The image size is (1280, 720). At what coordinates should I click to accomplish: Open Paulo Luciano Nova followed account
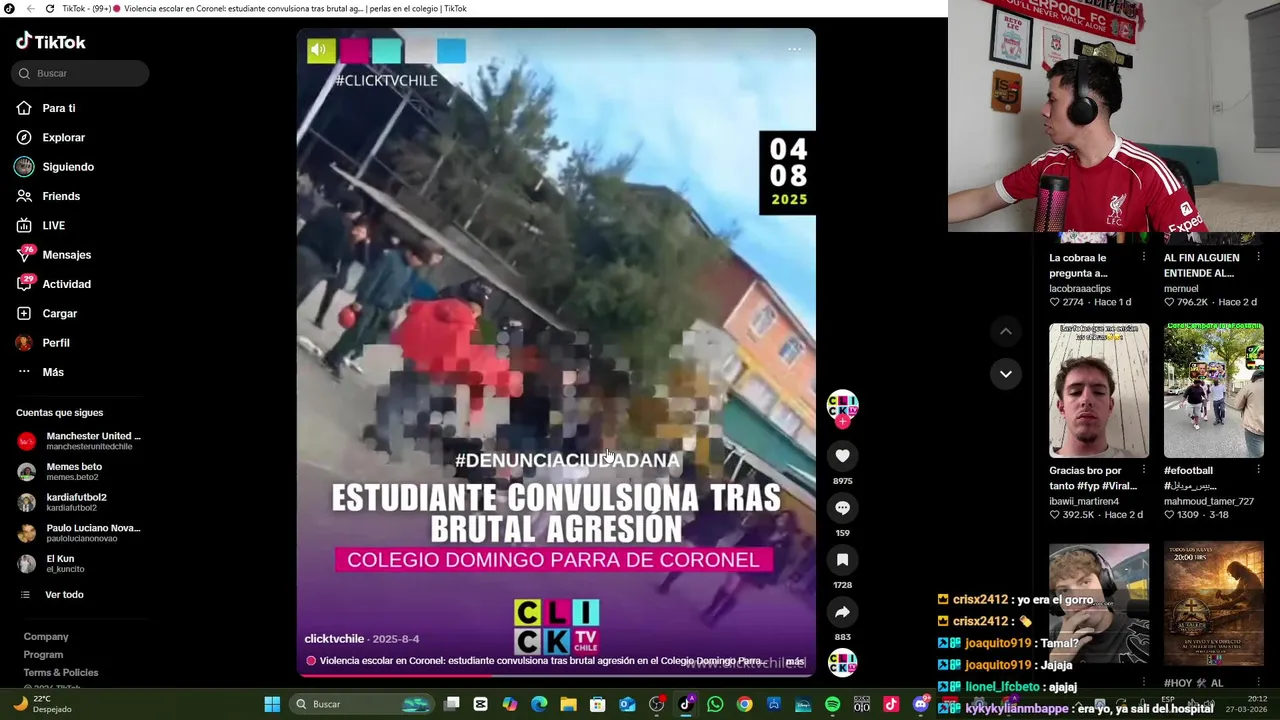80,533
